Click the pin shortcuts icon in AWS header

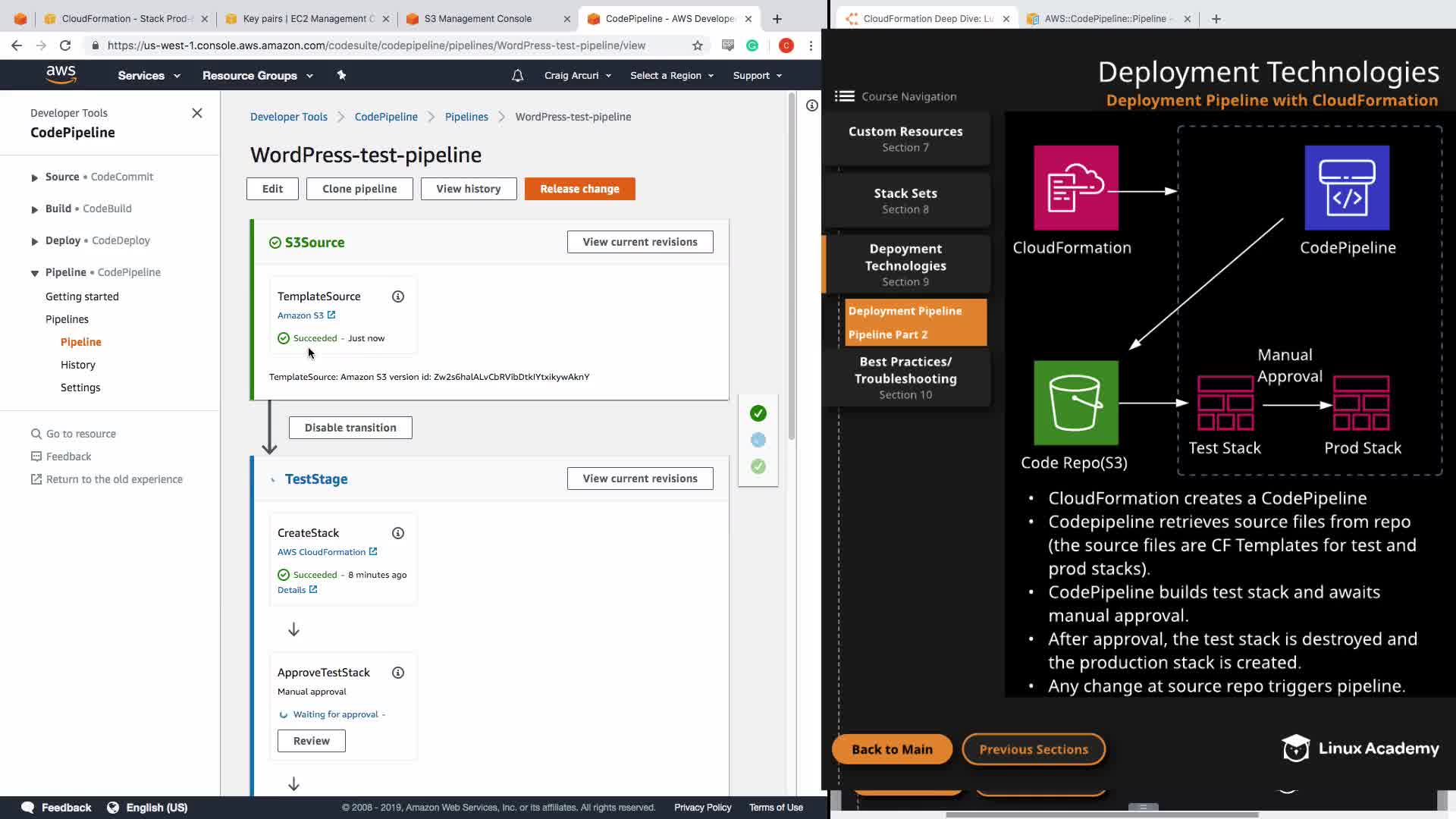click(x=341, y=75)
